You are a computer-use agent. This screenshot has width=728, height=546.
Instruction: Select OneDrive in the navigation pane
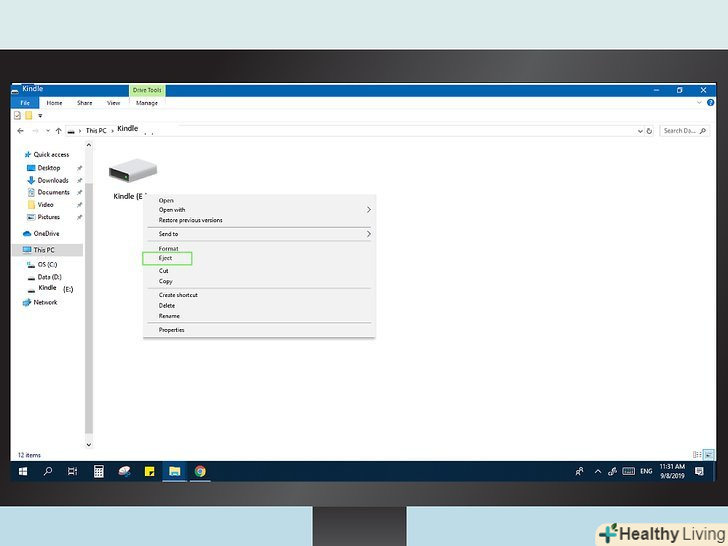[x=46, y=234]
